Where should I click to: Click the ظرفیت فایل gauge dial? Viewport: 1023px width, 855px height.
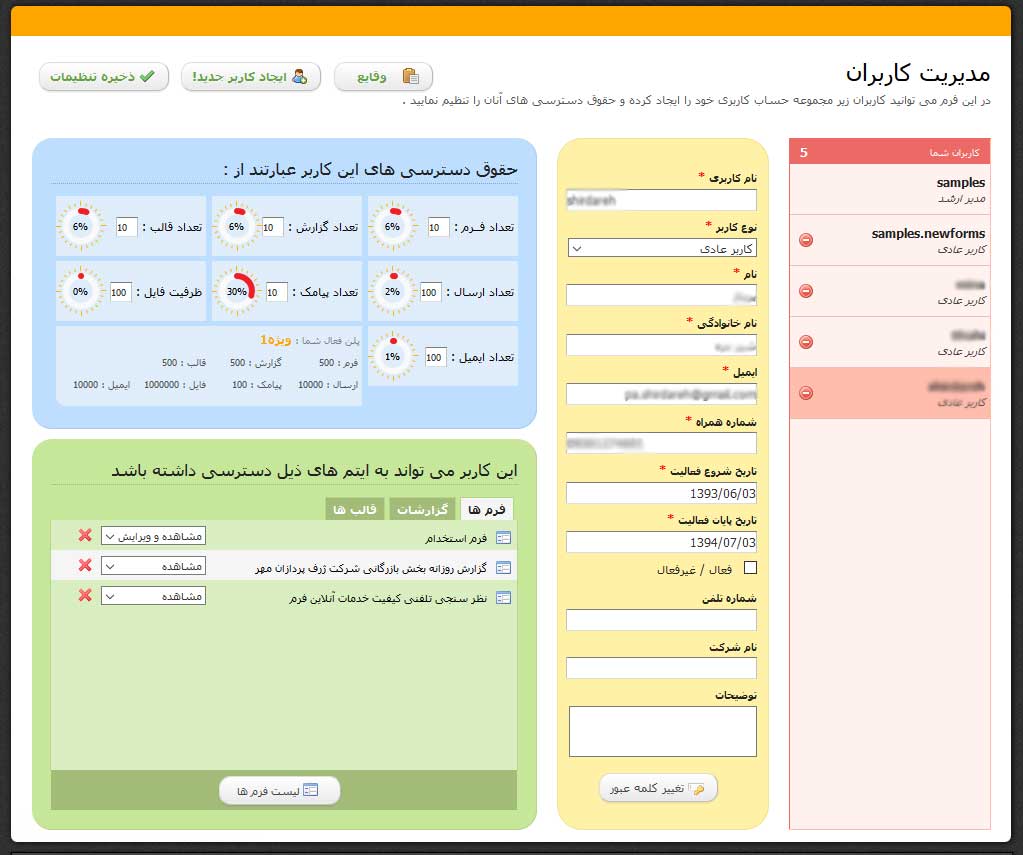click(x=80, y=291)
